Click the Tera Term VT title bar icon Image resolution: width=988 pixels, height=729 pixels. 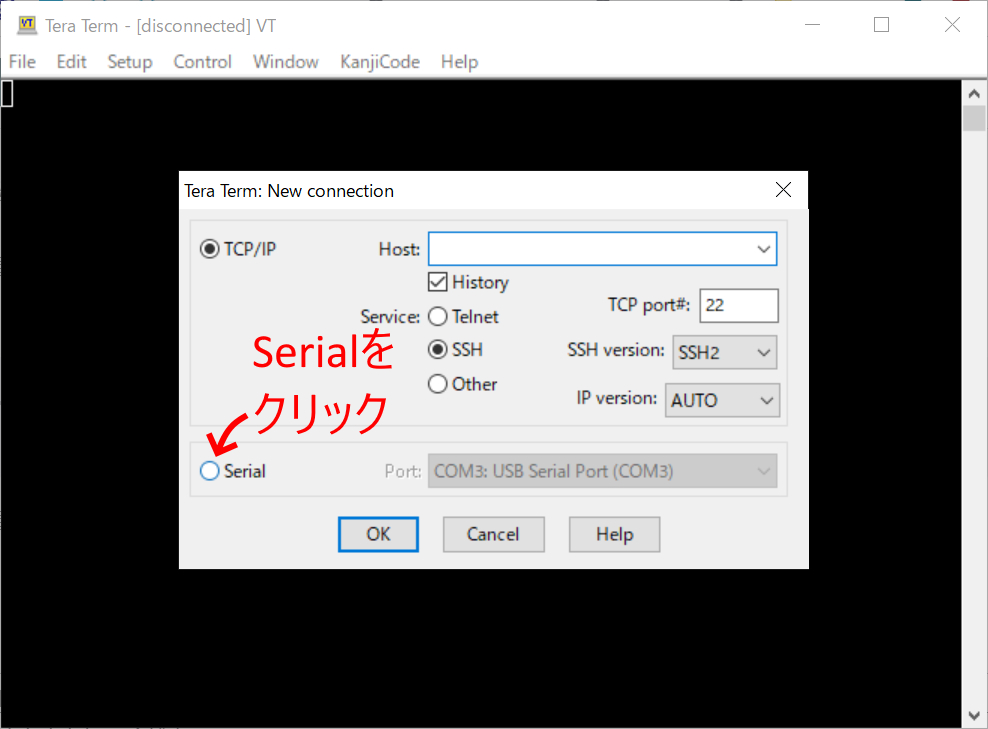(26, 25)
